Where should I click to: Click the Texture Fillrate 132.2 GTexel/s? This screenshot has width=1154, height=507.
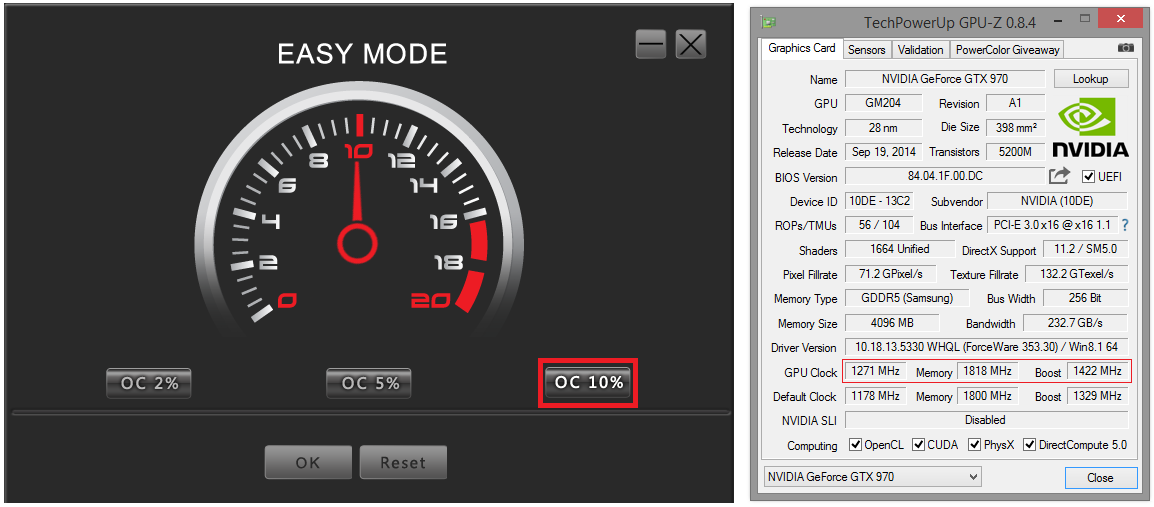click(1076, 274)
